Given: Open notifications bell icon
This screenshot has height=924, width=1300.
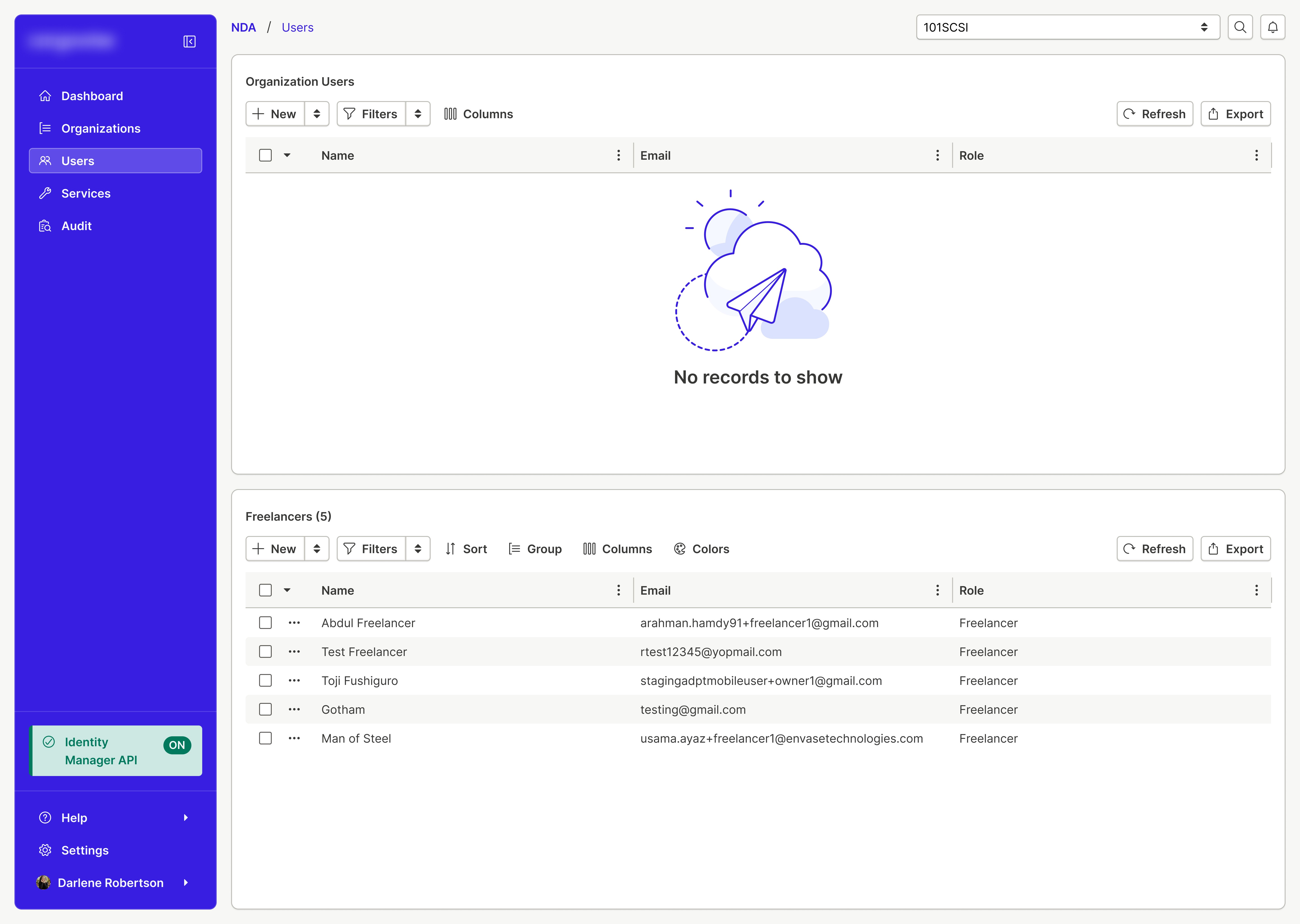Looking at the screenshot, I should [x=1273, y=27].
